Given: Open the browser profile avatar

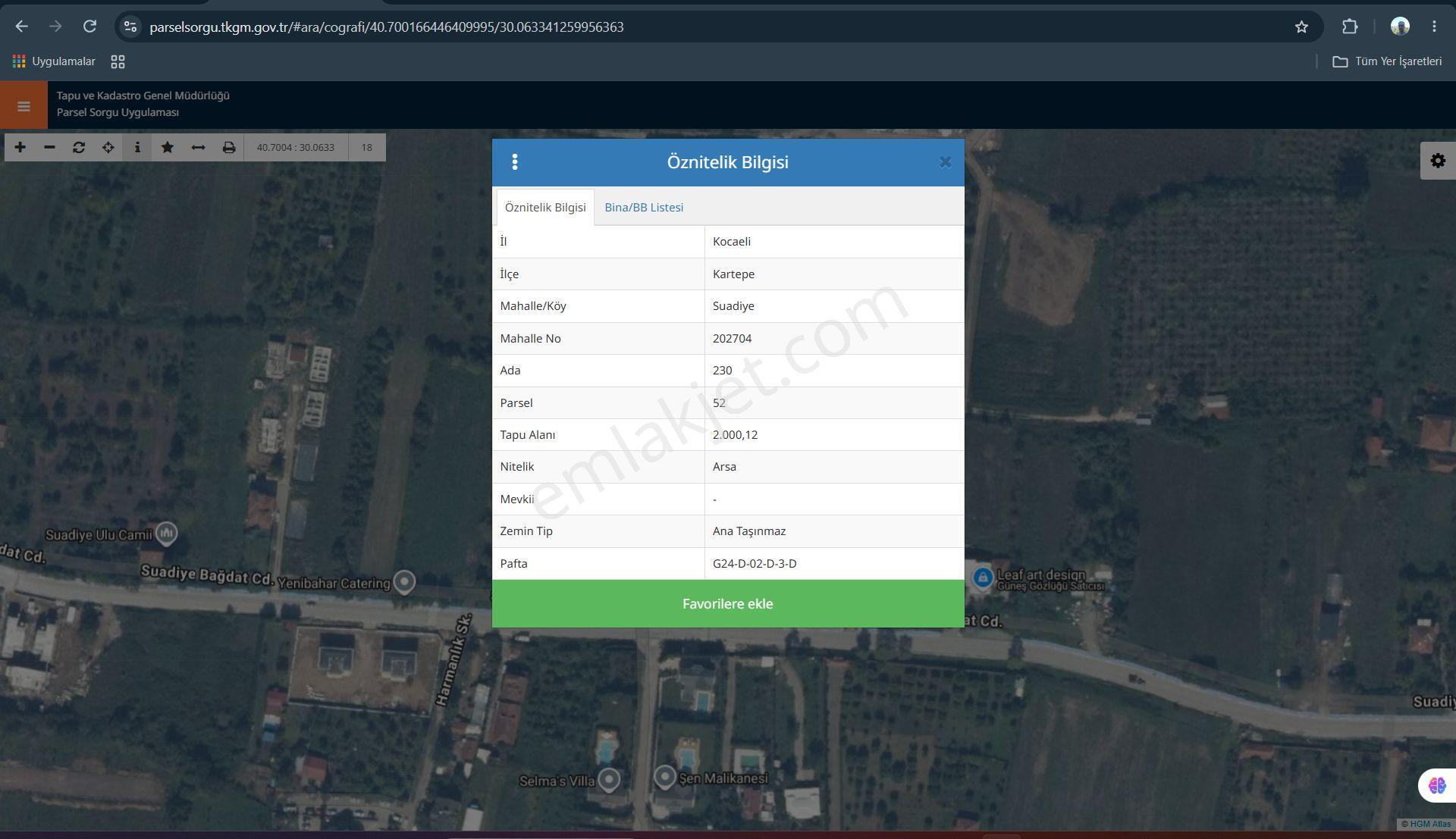Looking at the screenshot, I should pyautogui.click(x=1400, y=27).
